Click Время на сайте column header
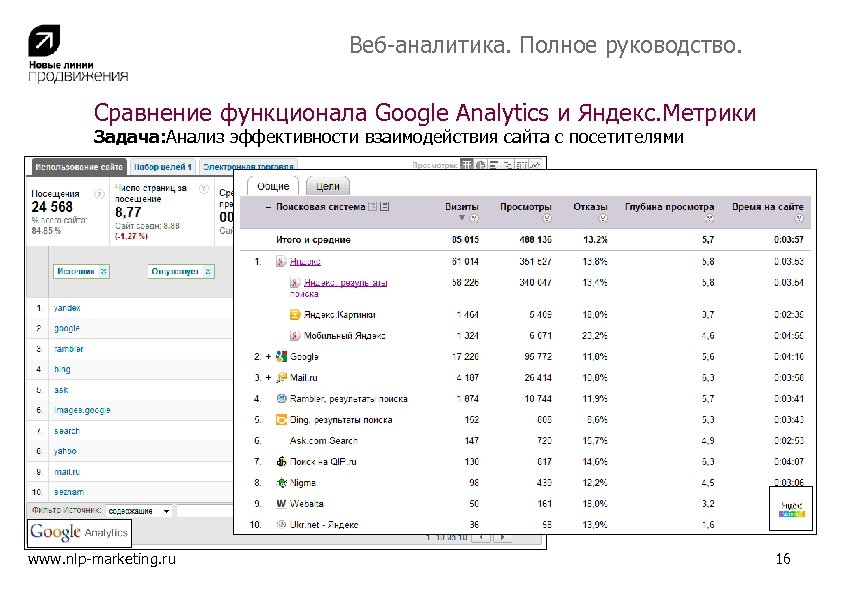Image resolution: width=842 pixels, height=595 pixels. coord(767,207)
